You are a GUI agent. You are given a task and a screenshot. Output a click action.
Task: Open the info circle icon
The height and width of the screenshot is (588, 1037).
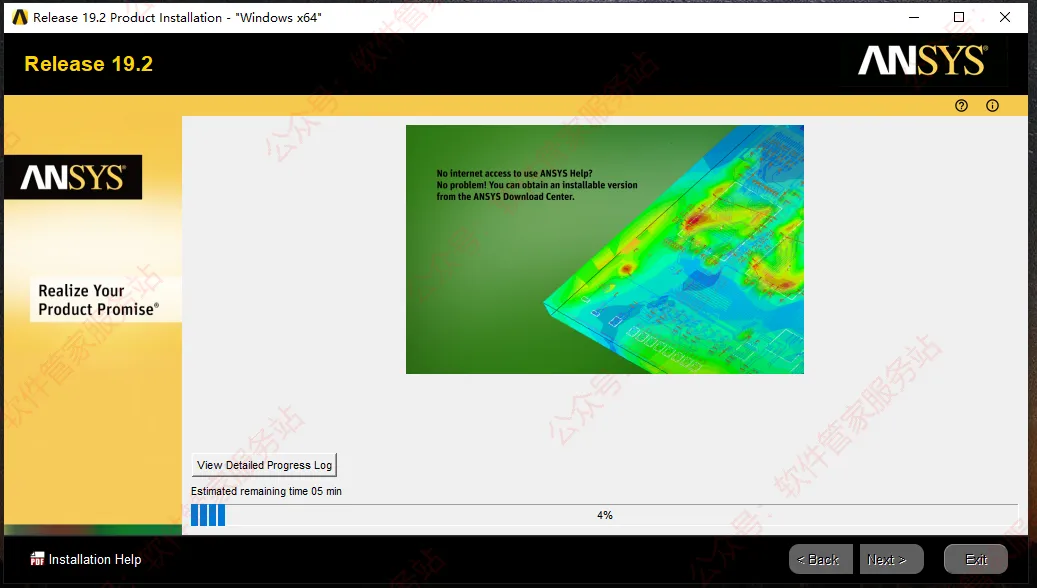pos(992,106)
